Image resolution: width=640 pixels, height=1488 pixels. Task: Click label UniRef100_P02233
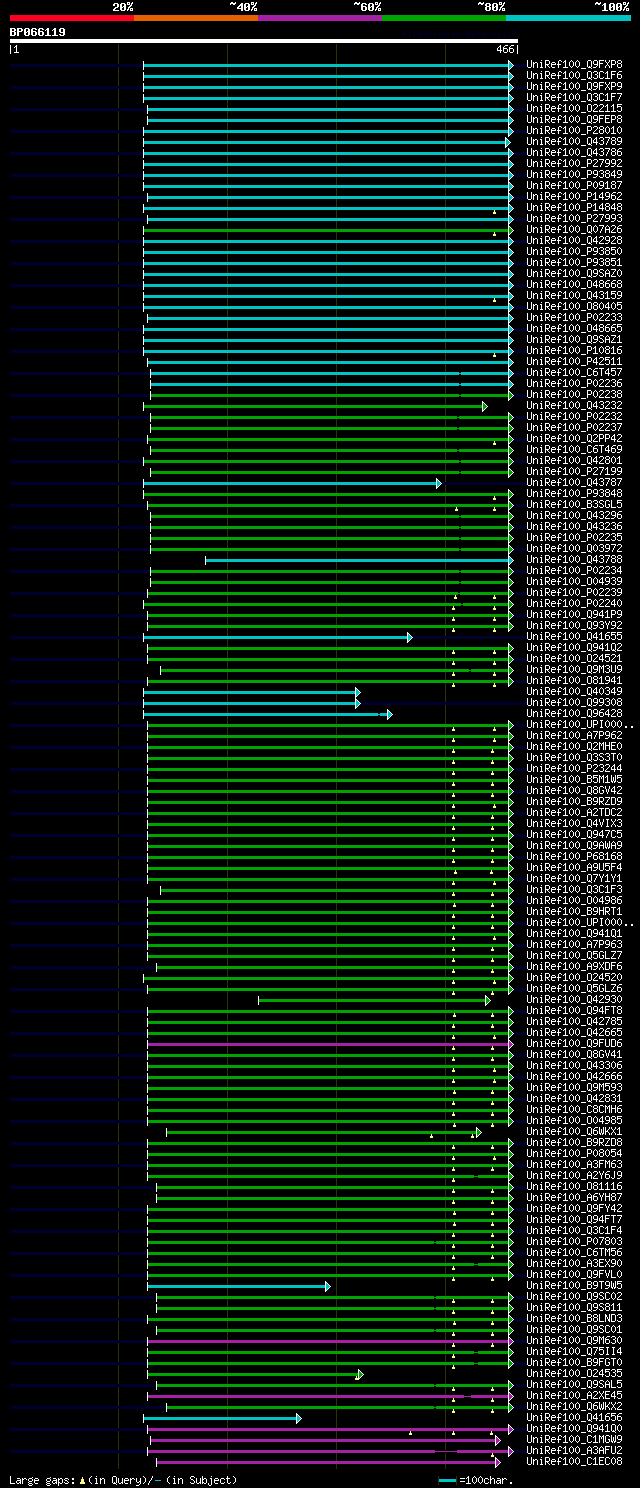574,318
